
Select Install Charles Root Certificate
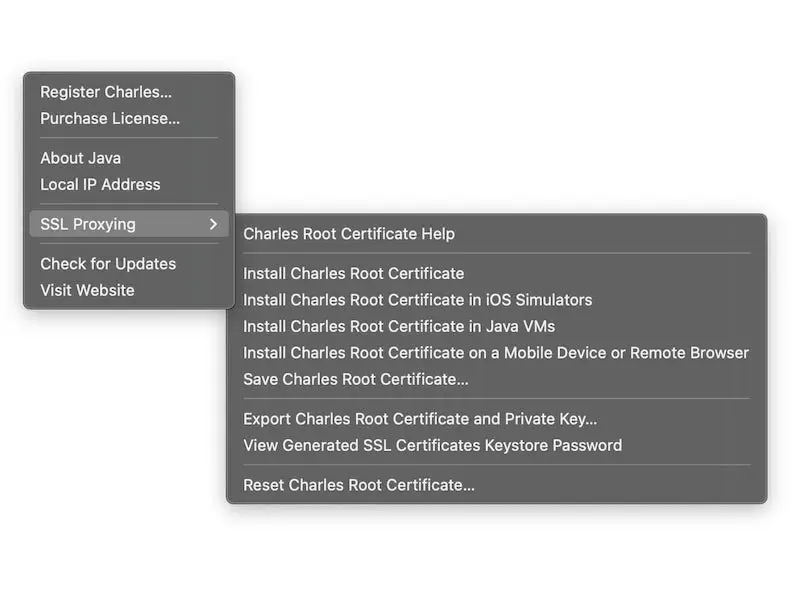pyautogui.click(x=354, y=273)
